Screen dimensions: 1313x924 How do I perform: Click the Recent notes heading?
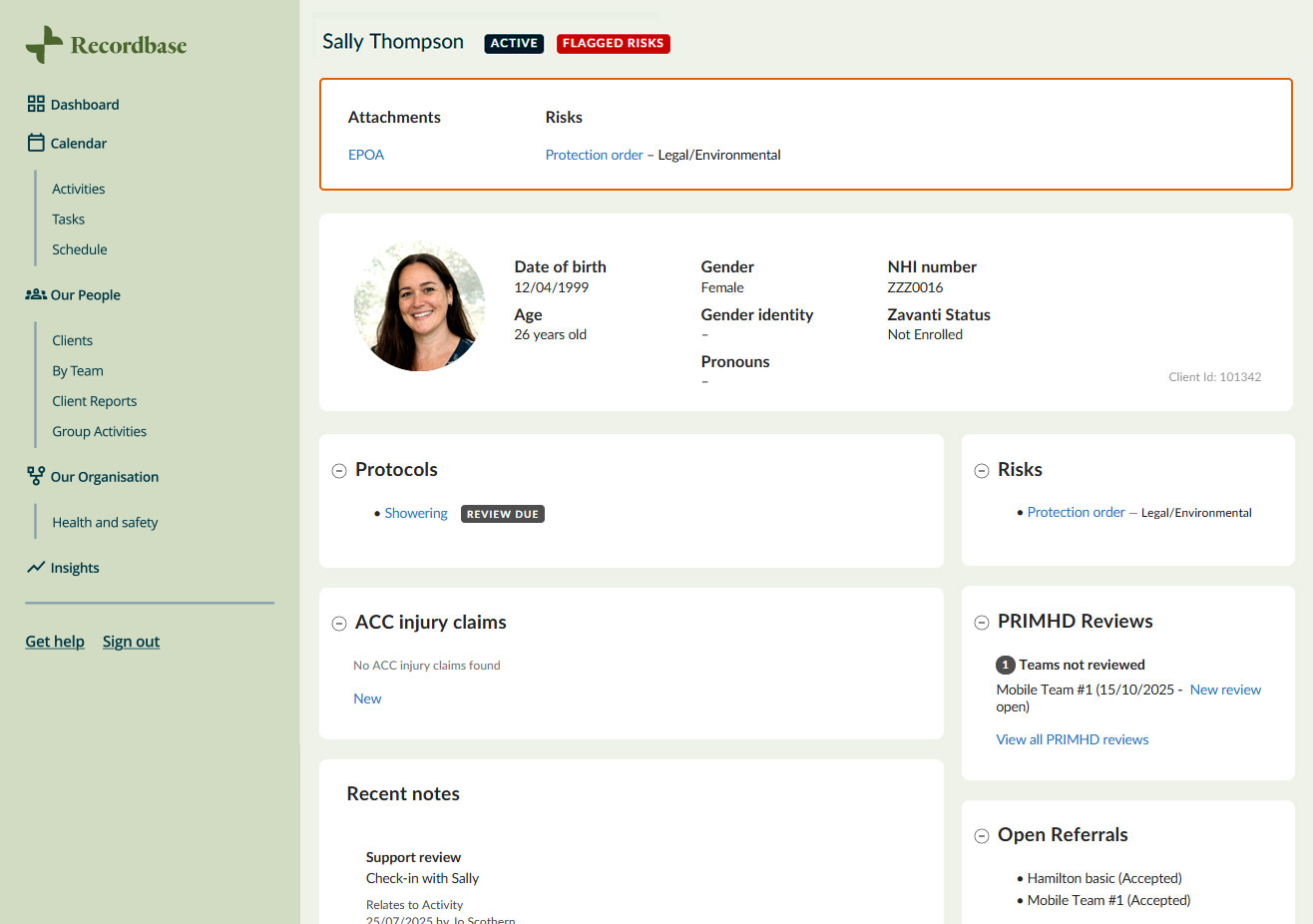pos(403,794)
